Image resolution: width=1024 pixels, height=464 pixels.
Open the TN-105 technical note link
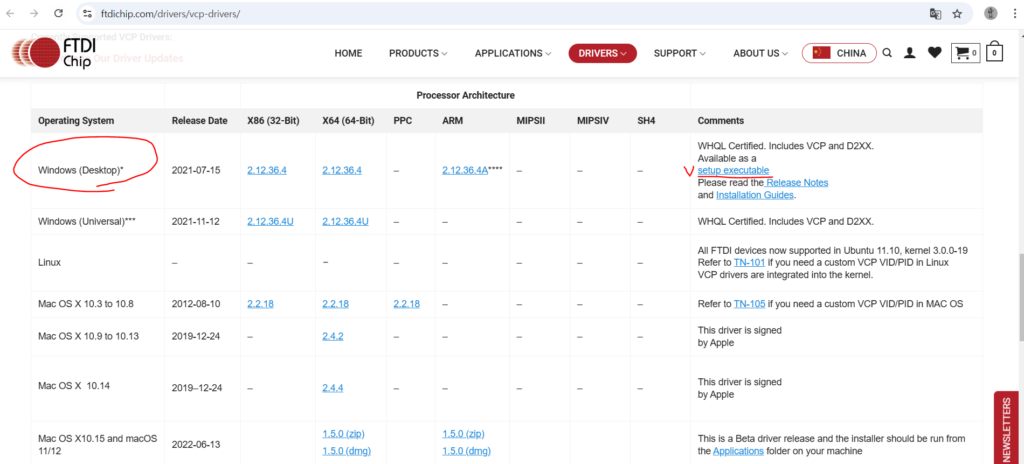pos(748,304)
